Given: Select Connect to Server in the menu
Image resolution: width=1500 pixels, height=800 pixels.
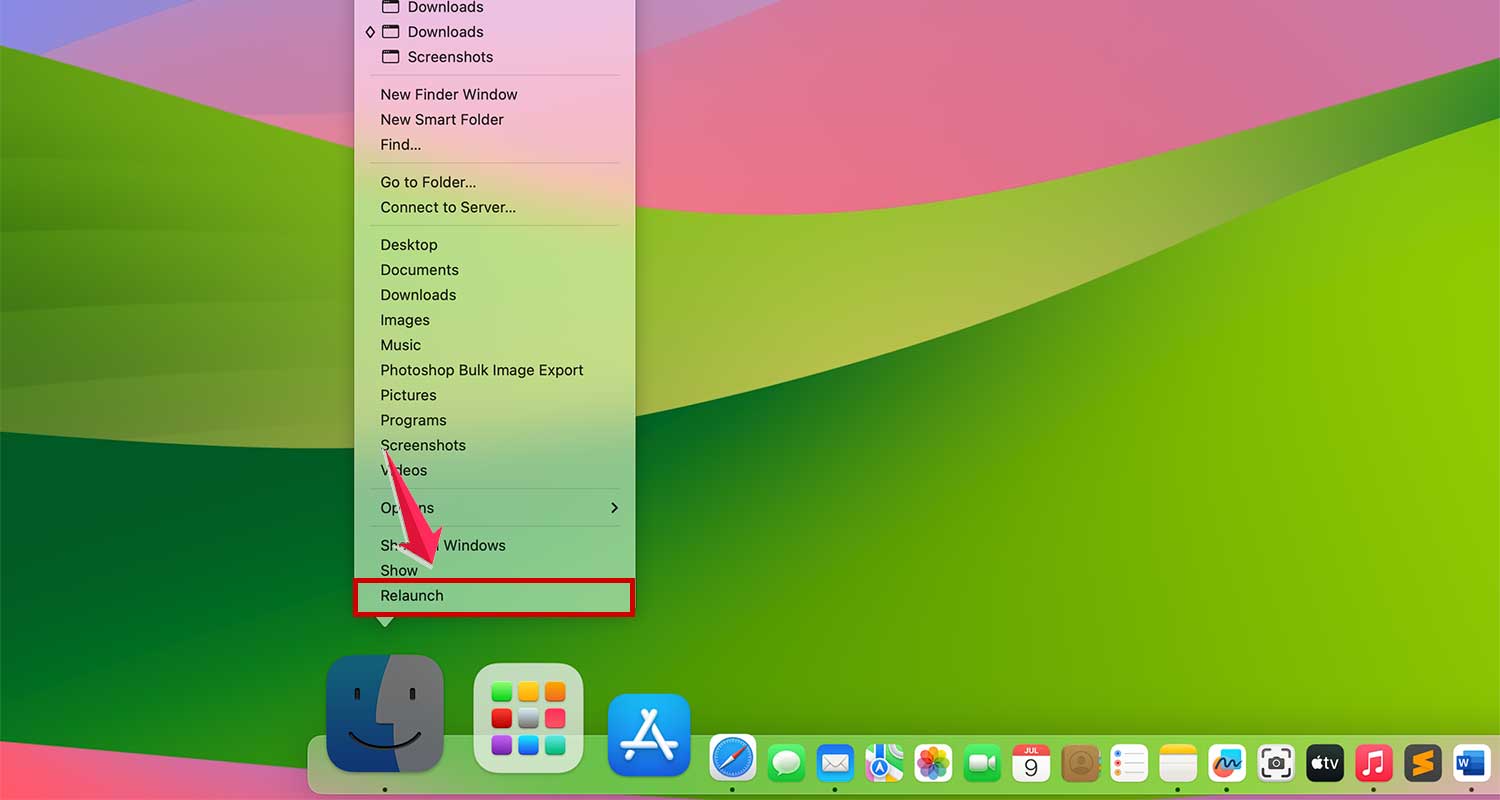Looking at the screenshot, I should [448, 207].
